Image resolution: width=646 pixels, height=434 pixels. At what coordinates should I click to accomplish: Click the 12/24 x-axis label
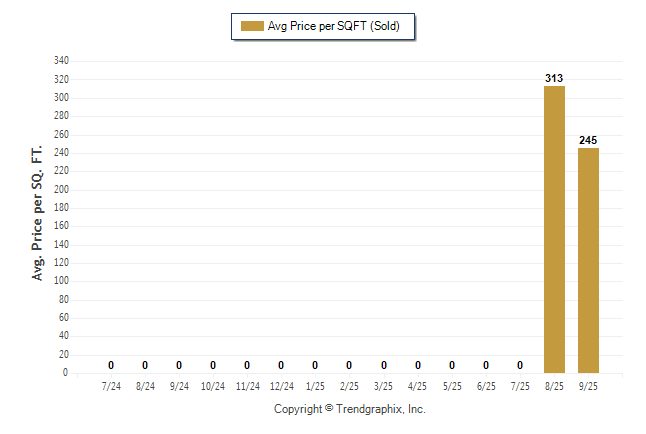coord(281,386)
